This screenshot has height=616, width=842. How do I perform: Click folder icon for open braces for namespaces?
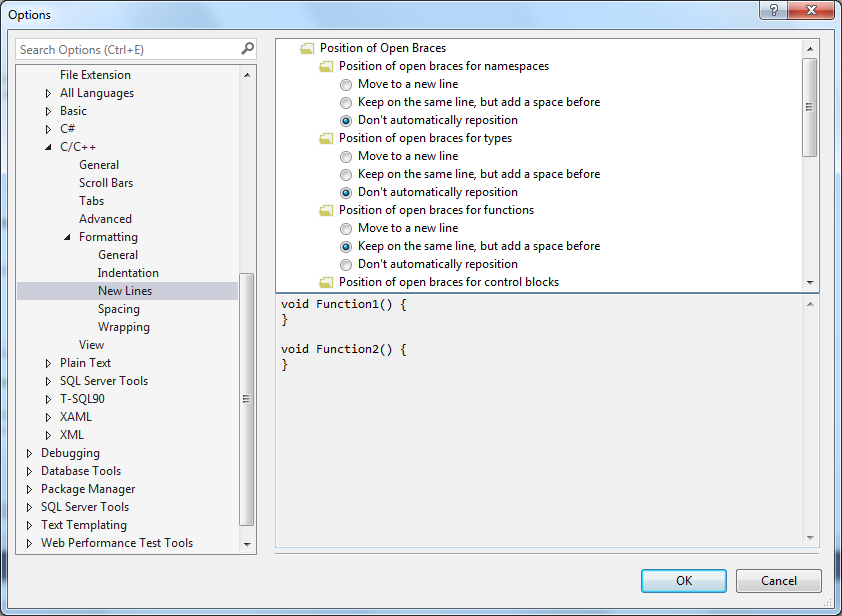326,66
